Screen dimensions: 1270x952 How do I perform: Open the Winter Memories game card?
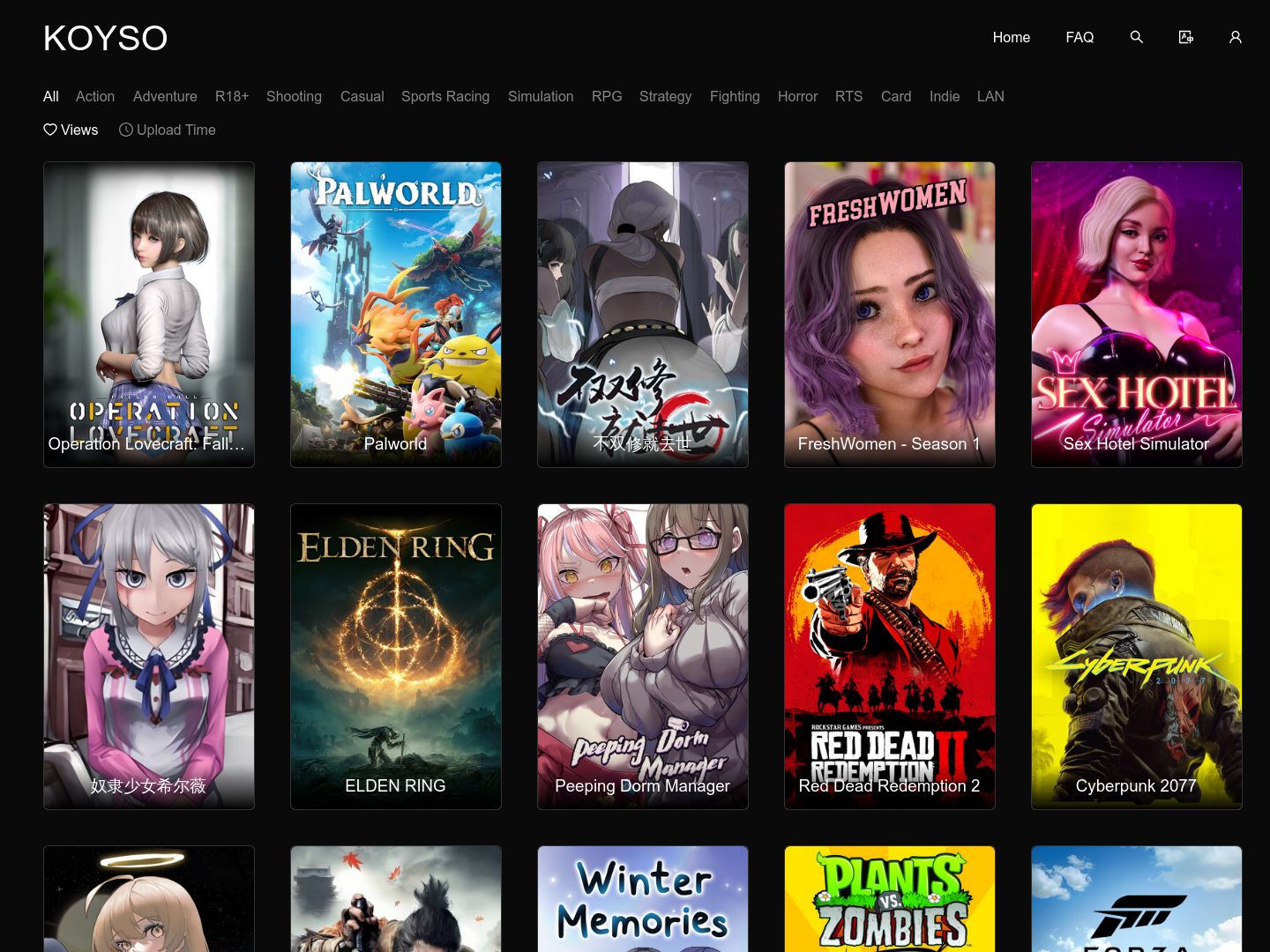click(643, 899)
